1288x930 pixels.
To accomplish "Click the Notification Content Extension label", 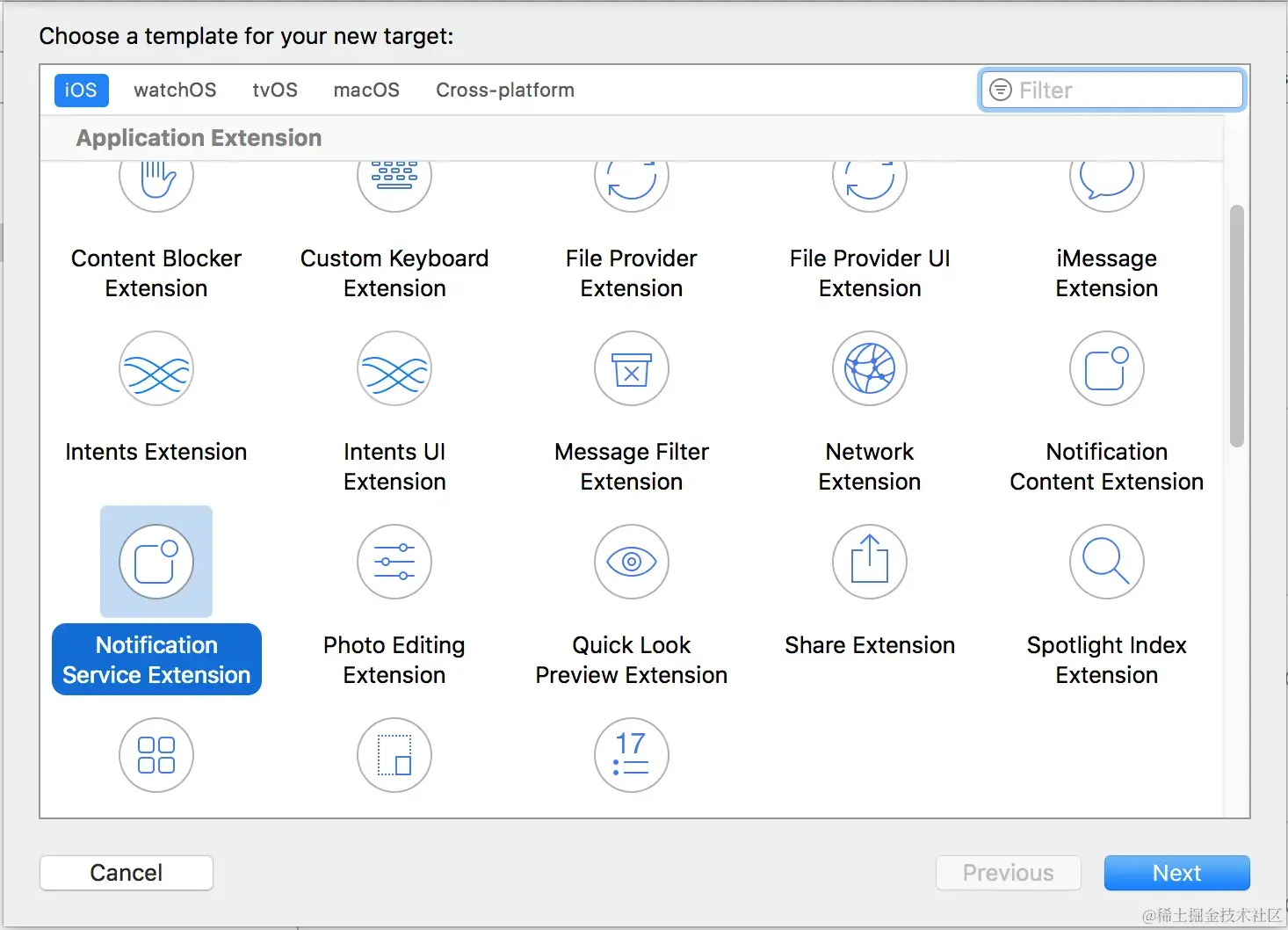I will click(x=1107, y=467).
